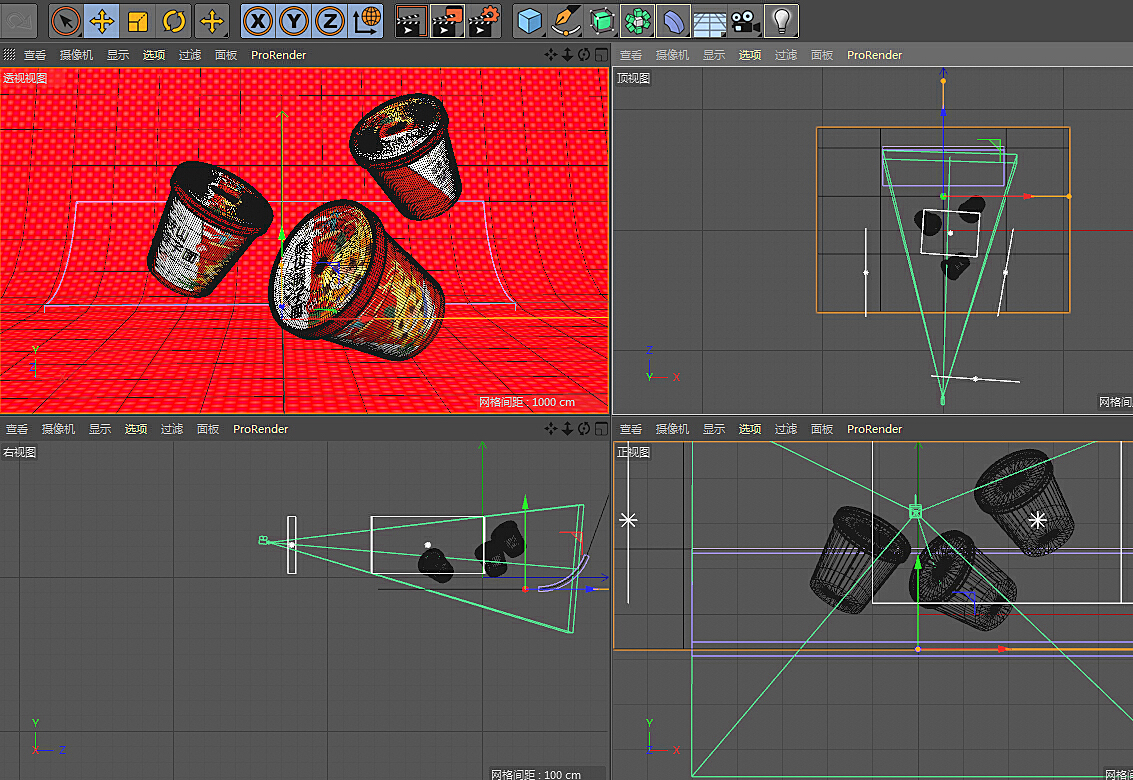Click orbit-view icon in perspective viewport header
The height and width of the screenshot is (780, 1133).
[584, 55]
